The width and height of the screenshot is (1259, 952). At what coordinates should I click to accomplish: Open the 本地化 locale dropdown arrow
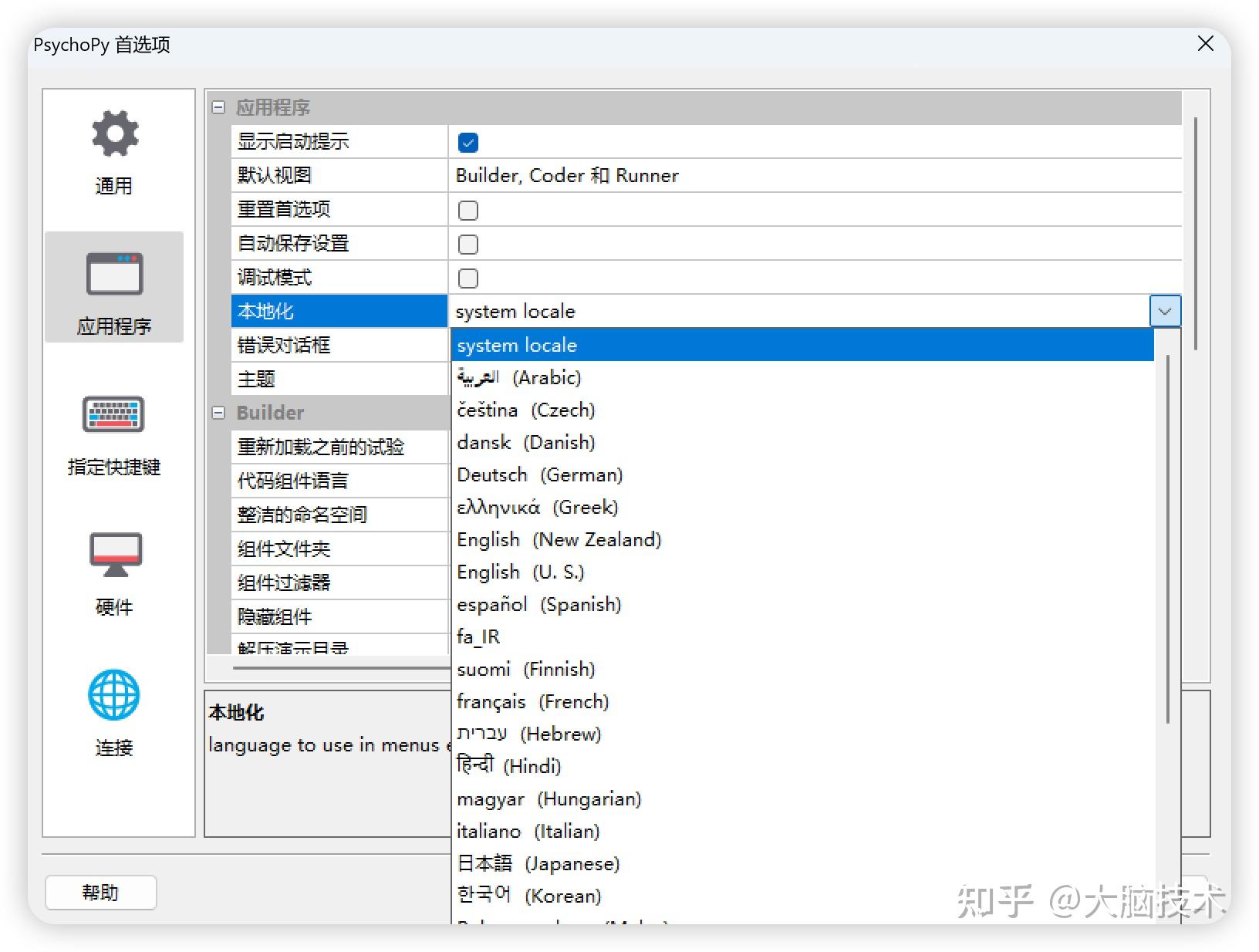point(1165,311)
